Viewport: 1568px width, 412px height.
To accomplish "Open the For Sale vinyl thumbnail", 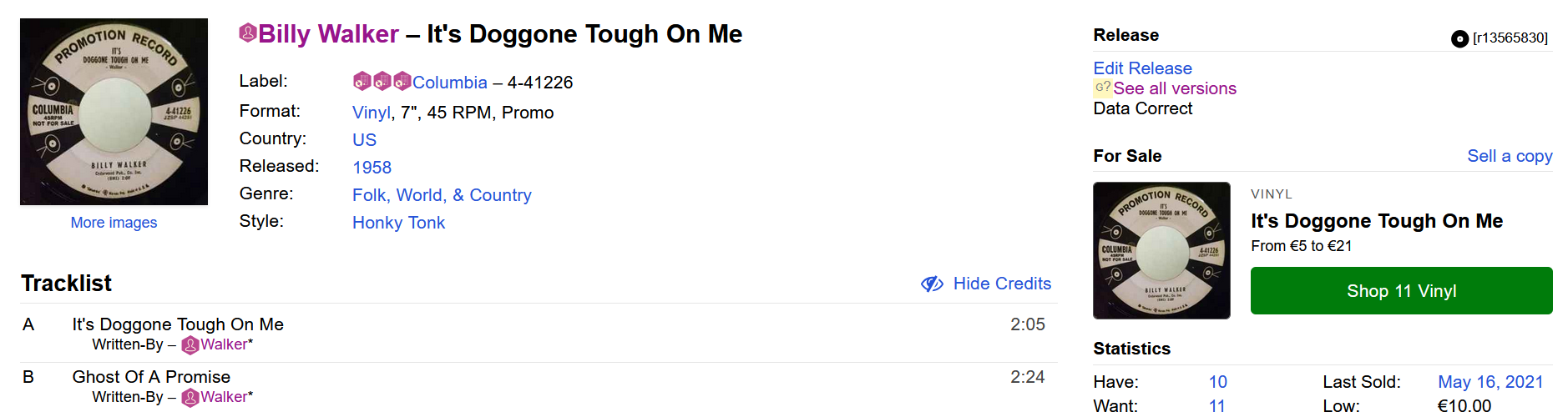I will [x=1161, y=250].
